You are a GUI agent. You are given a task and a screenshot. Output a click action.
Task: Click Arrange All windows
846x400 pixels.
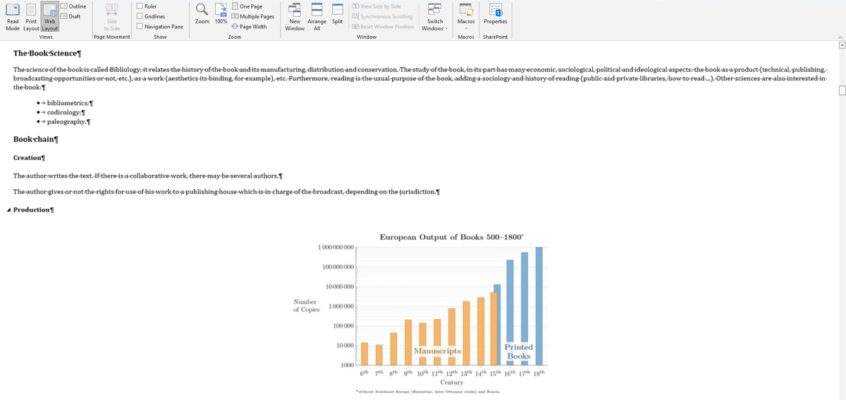pyautogui.click(x=317, y=16)
